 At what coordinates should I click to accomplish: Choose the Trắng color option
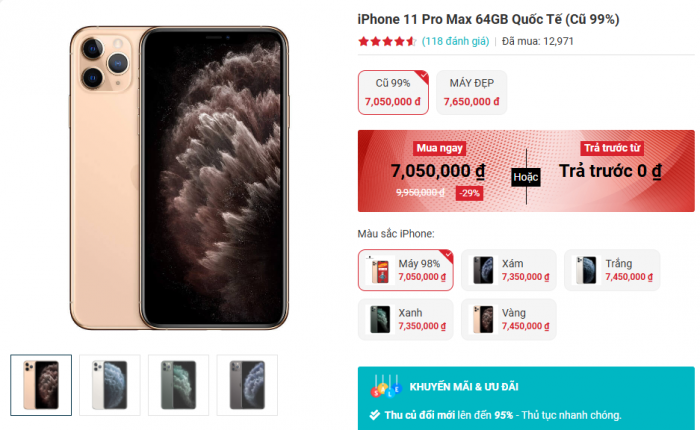point(612,270)
